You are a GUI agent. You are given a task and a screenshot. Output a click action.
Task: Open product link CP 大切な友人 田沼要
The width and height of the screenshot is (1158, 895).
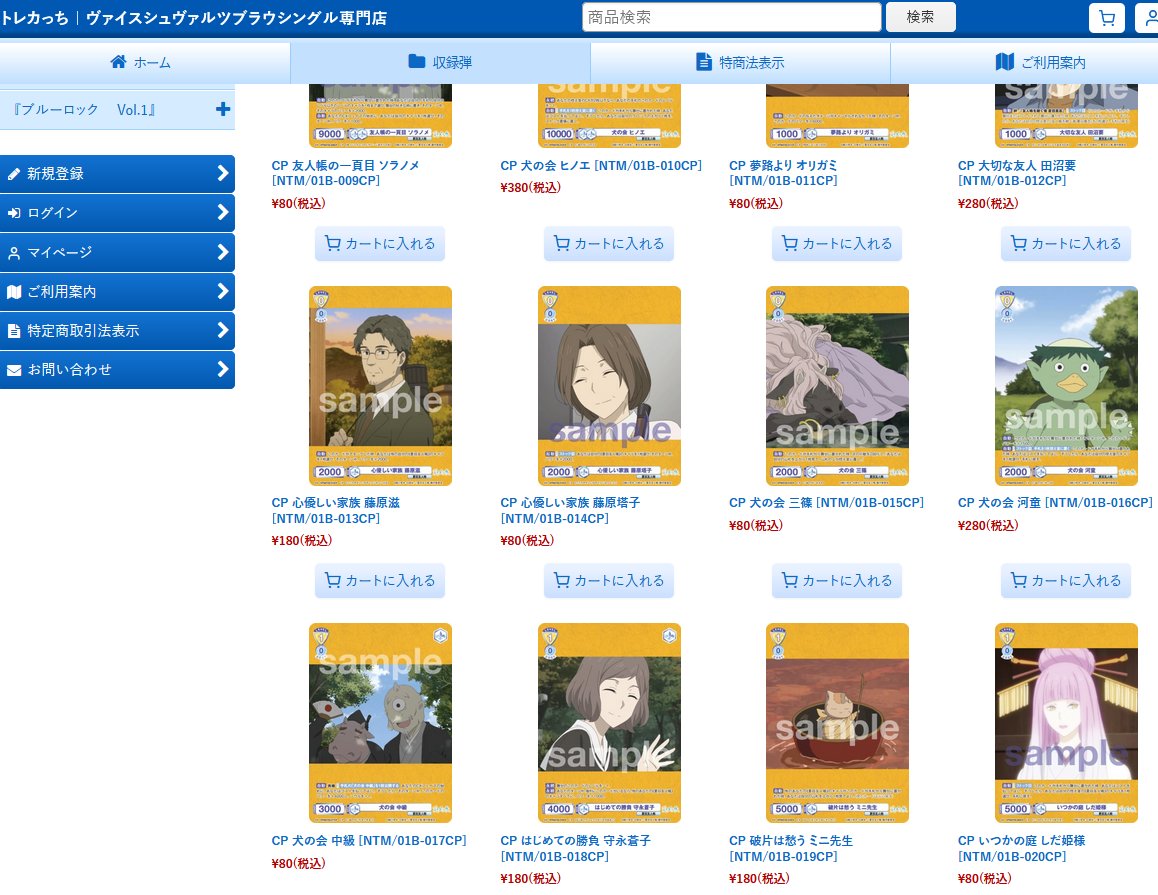pos(1017,173)
